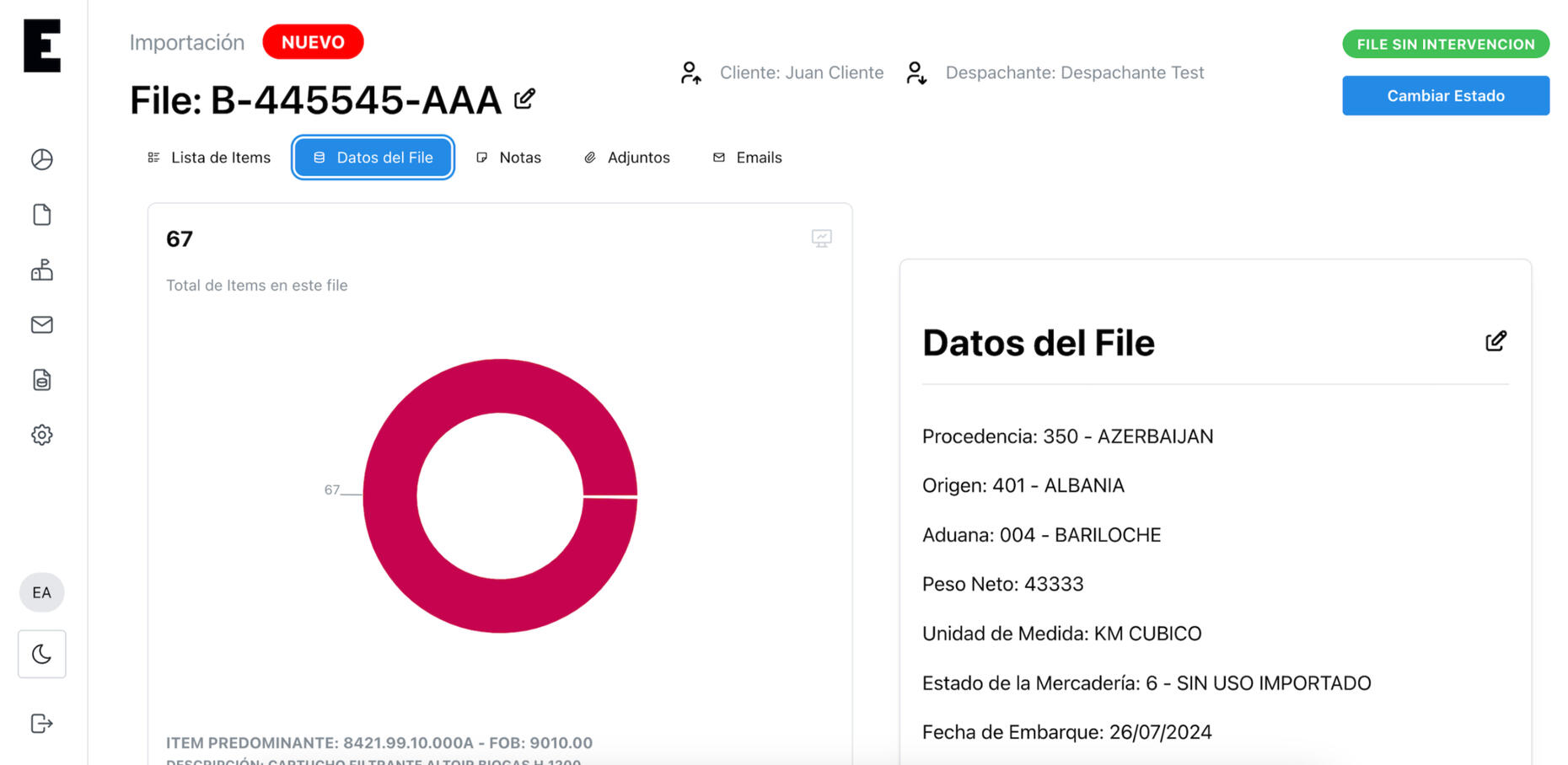The width and height of the screenshot is (1568, 765).
Task: Click the Importación breadcrumb link
Action: pos(186,42)
